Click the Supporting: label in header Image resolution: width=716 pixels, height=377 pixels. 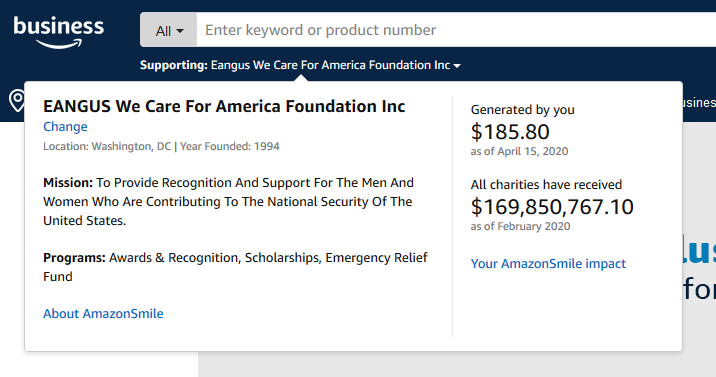tap(174, 65)
